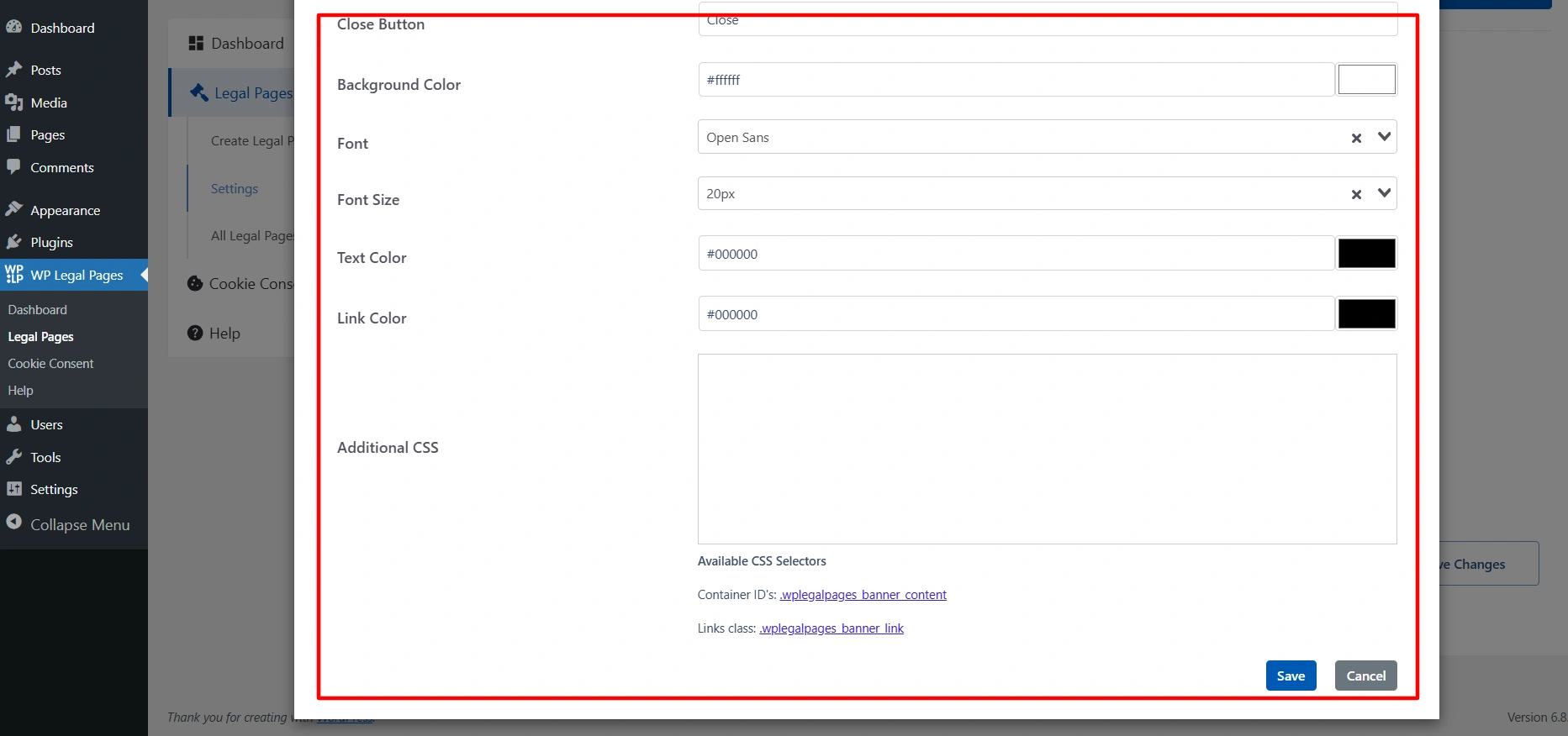Click the Legal Pages gavel icon
The image size is (1568, 736).
pos(199,92)
